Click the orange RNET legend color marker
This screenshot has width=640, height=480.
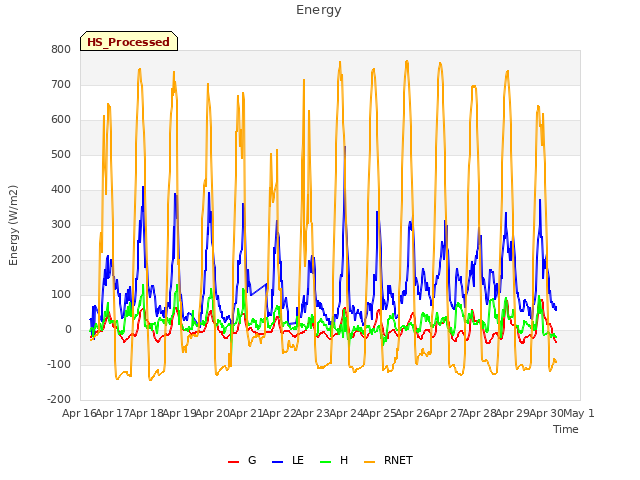pos(369,462)
